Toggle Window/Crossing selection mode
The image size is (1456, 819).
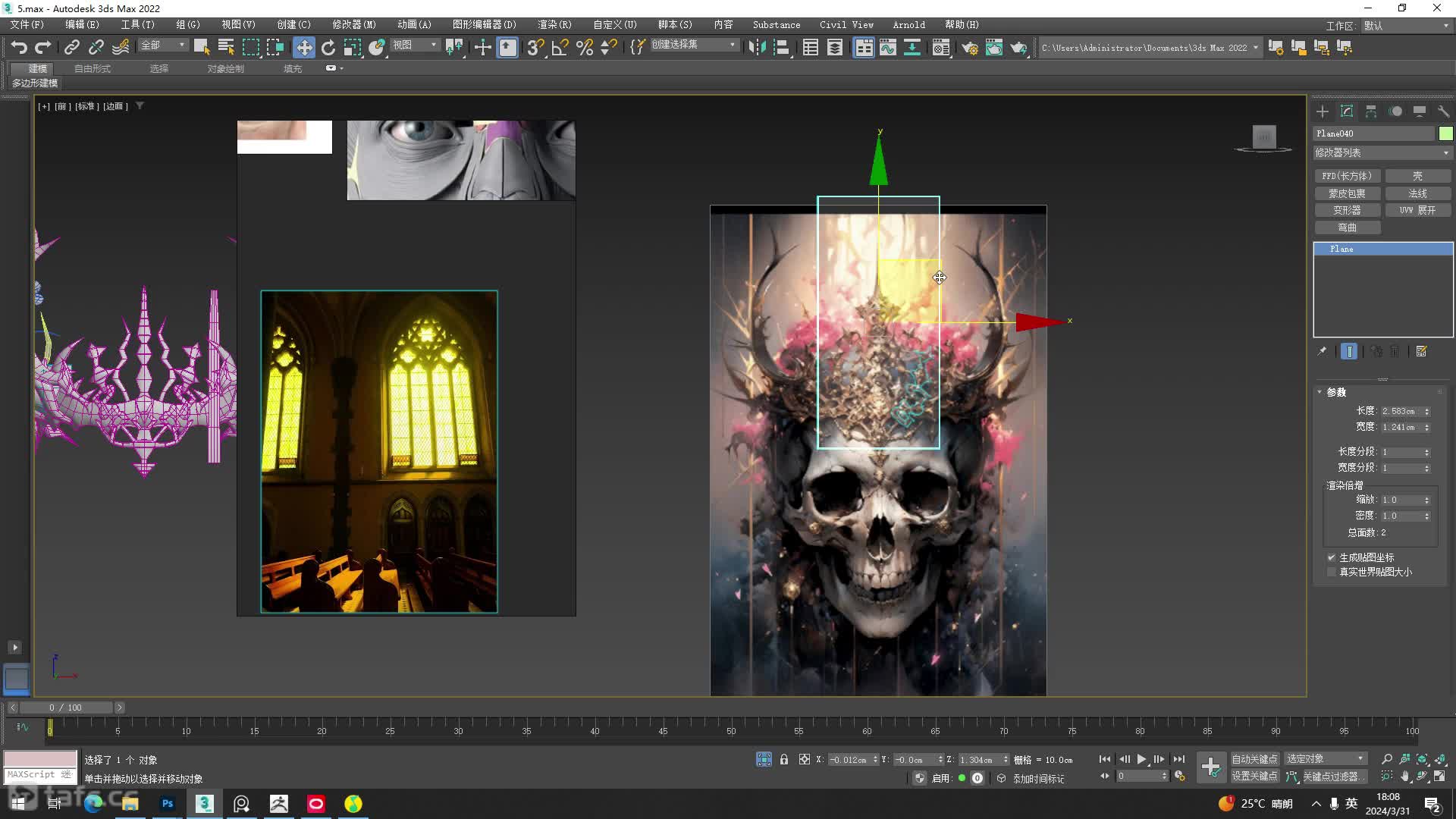275,47
